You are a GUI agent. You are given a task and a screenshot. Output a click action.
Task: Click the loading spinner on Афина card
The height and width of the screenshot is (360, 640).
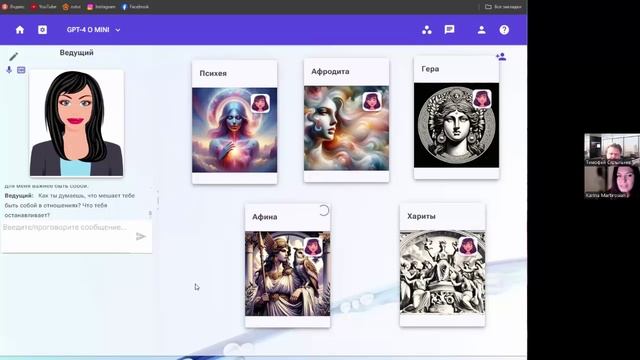pos(324,210)
